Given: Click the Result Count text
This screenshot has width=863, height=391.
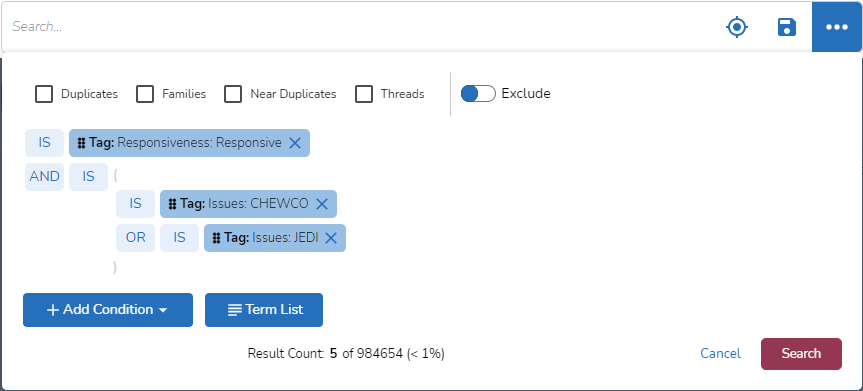Looking at the screenshot, I should coord(346,354).
